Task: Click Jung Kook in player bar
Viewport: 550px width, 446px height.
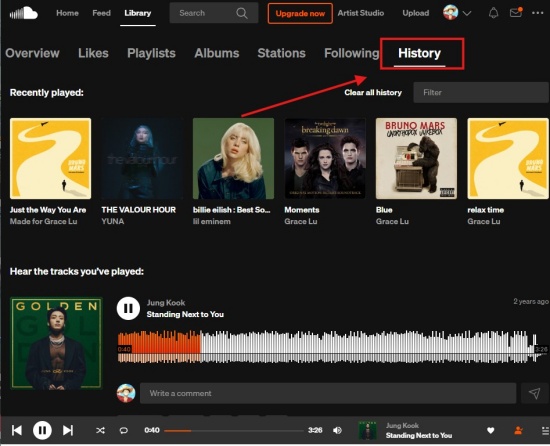Action: coord(402,425)
